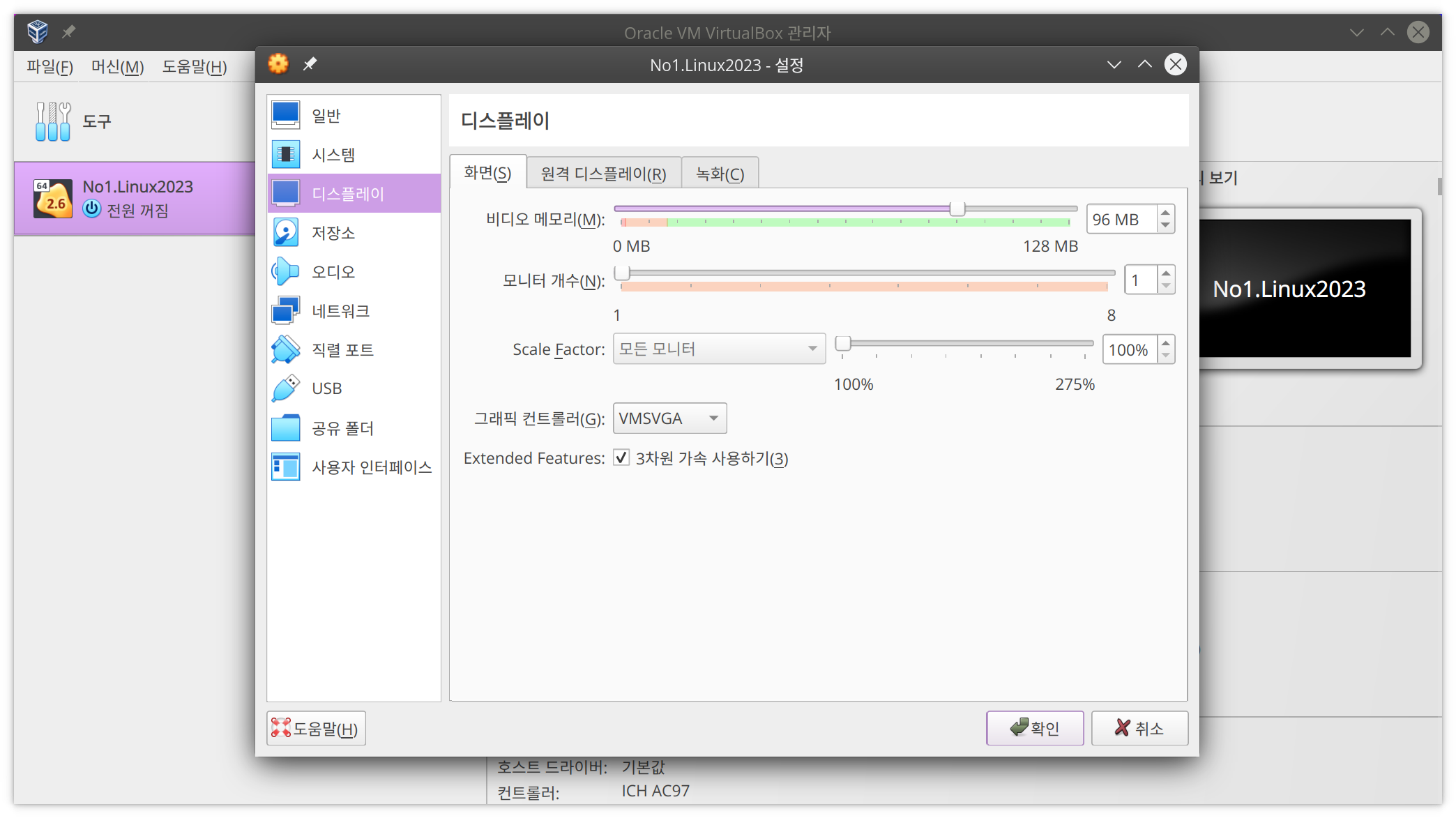Decrease scale factor with the down arrow

click(x=1166, y=356)
